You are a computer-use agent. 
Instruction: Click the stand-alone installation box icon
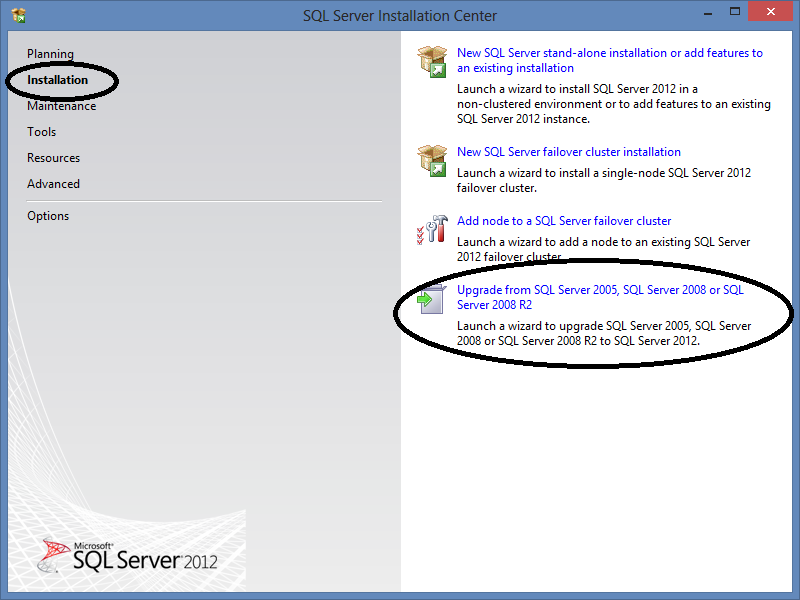click(x=432, y=61)
